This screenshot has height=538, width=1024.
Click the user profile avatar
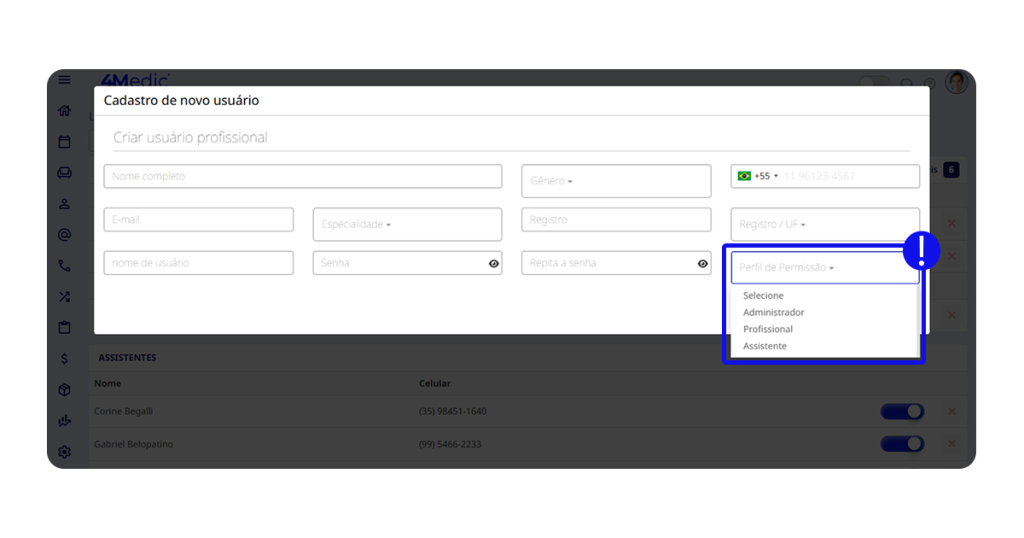957,83
